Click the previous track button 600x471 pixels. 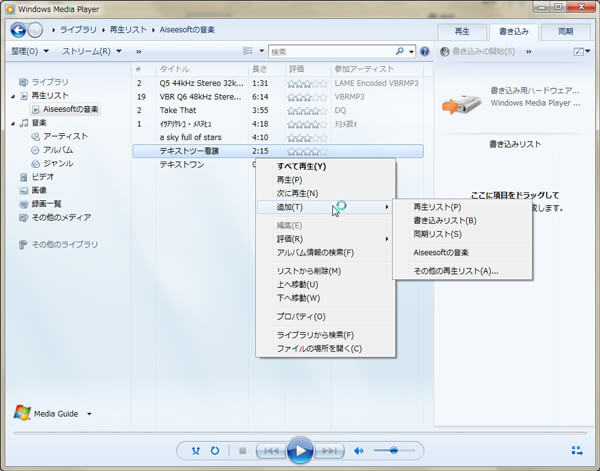click(x=271, y=451)
